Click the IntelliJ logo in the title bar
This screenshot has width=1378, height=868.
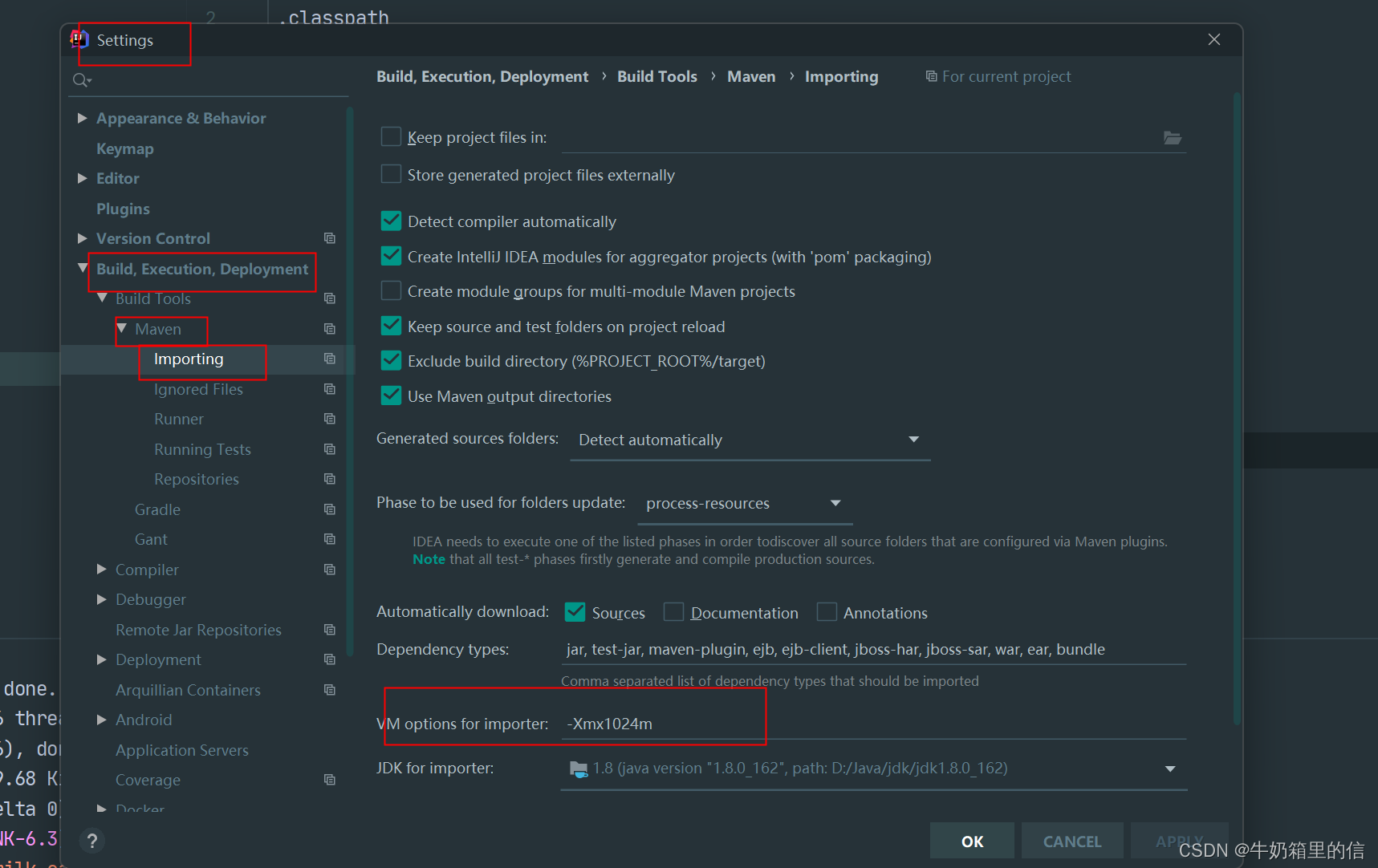[79, 39]
